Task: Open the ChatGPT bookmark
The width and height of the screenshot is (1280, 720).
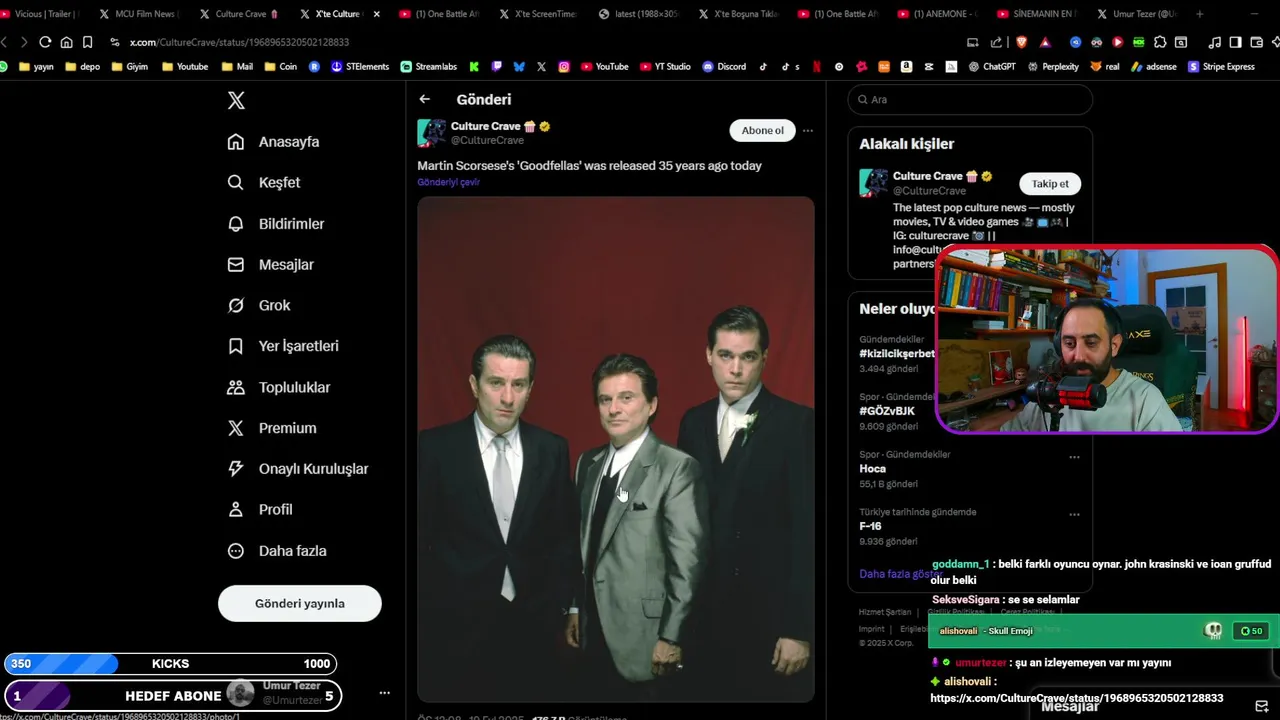Action: pyautogui.click(x=992, y=67)
